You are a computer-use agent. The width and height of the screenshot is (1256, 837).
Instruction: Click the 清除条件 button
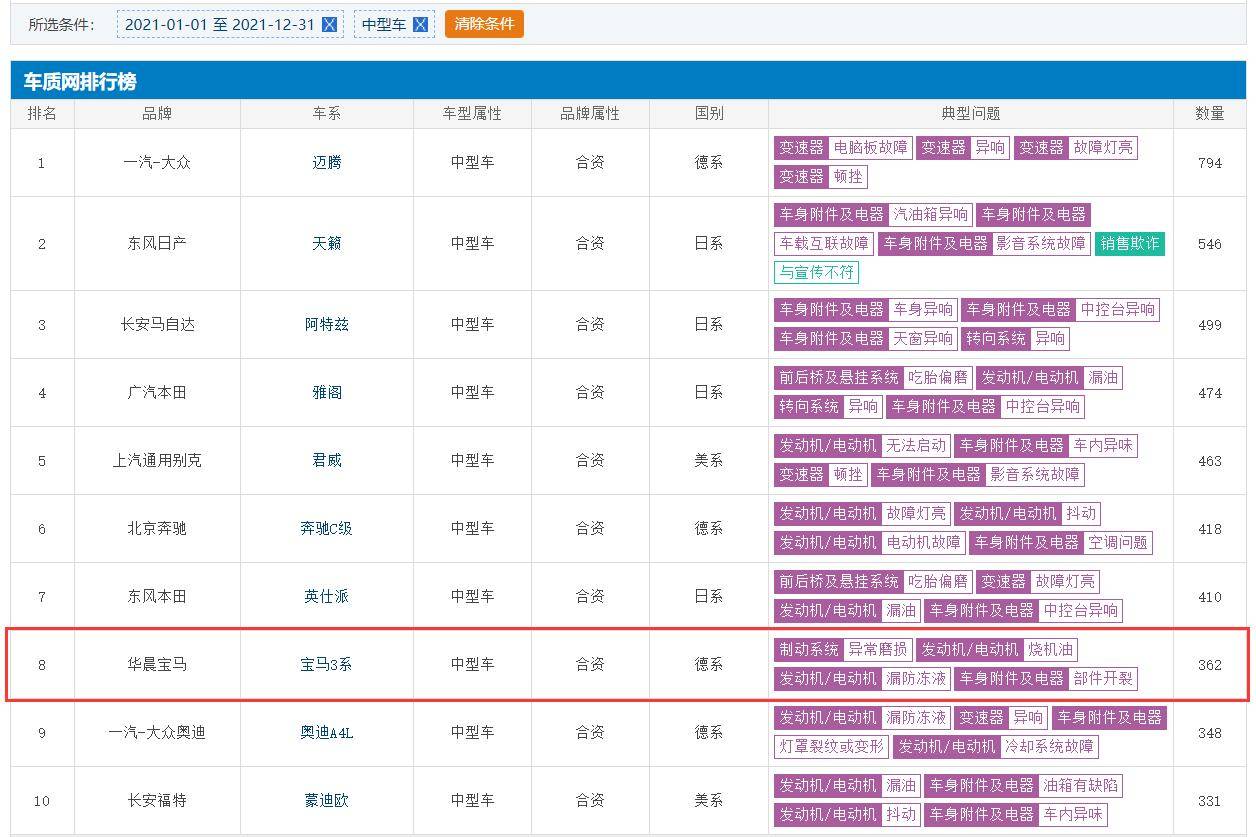(x=484, y=24)
